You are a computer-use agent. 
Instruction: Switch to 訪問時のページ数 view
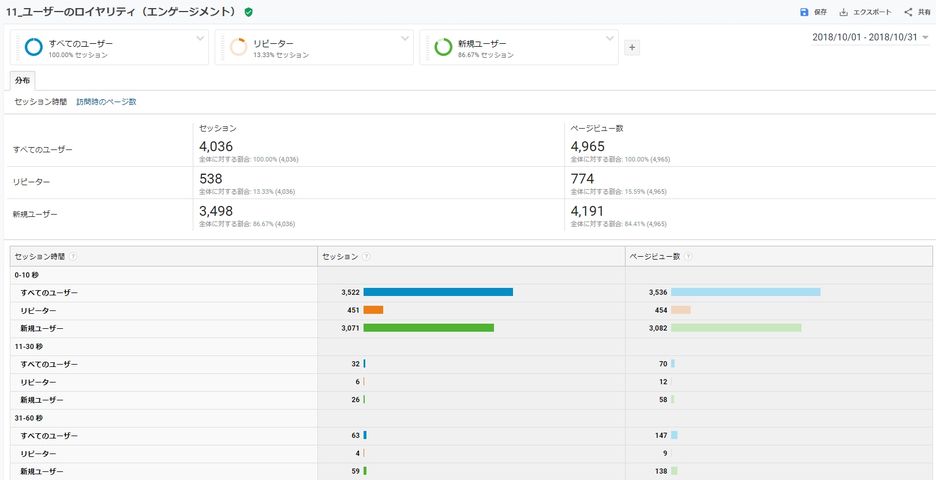[106, 102]
